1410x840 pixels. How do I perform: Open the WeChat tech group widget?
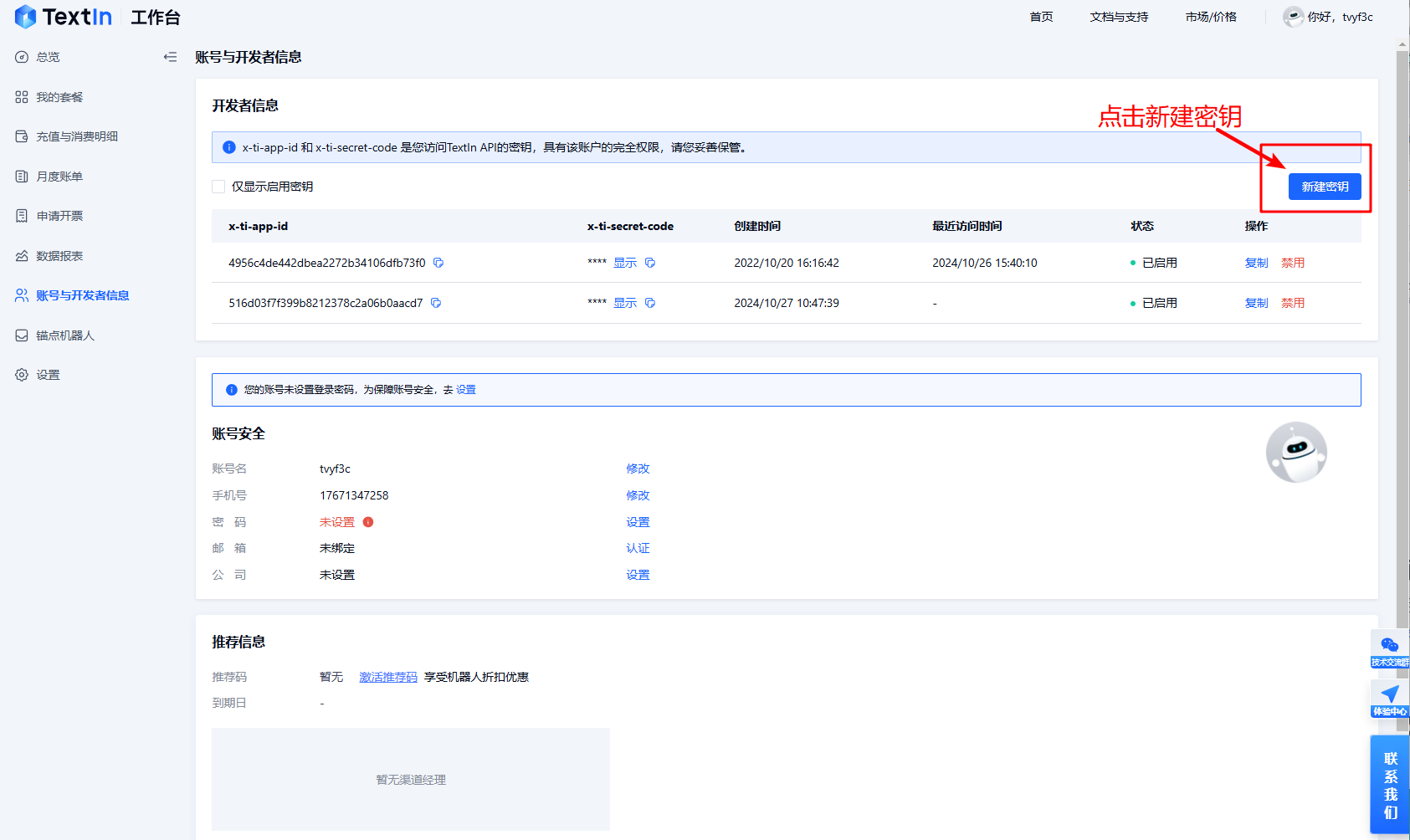1389,649
